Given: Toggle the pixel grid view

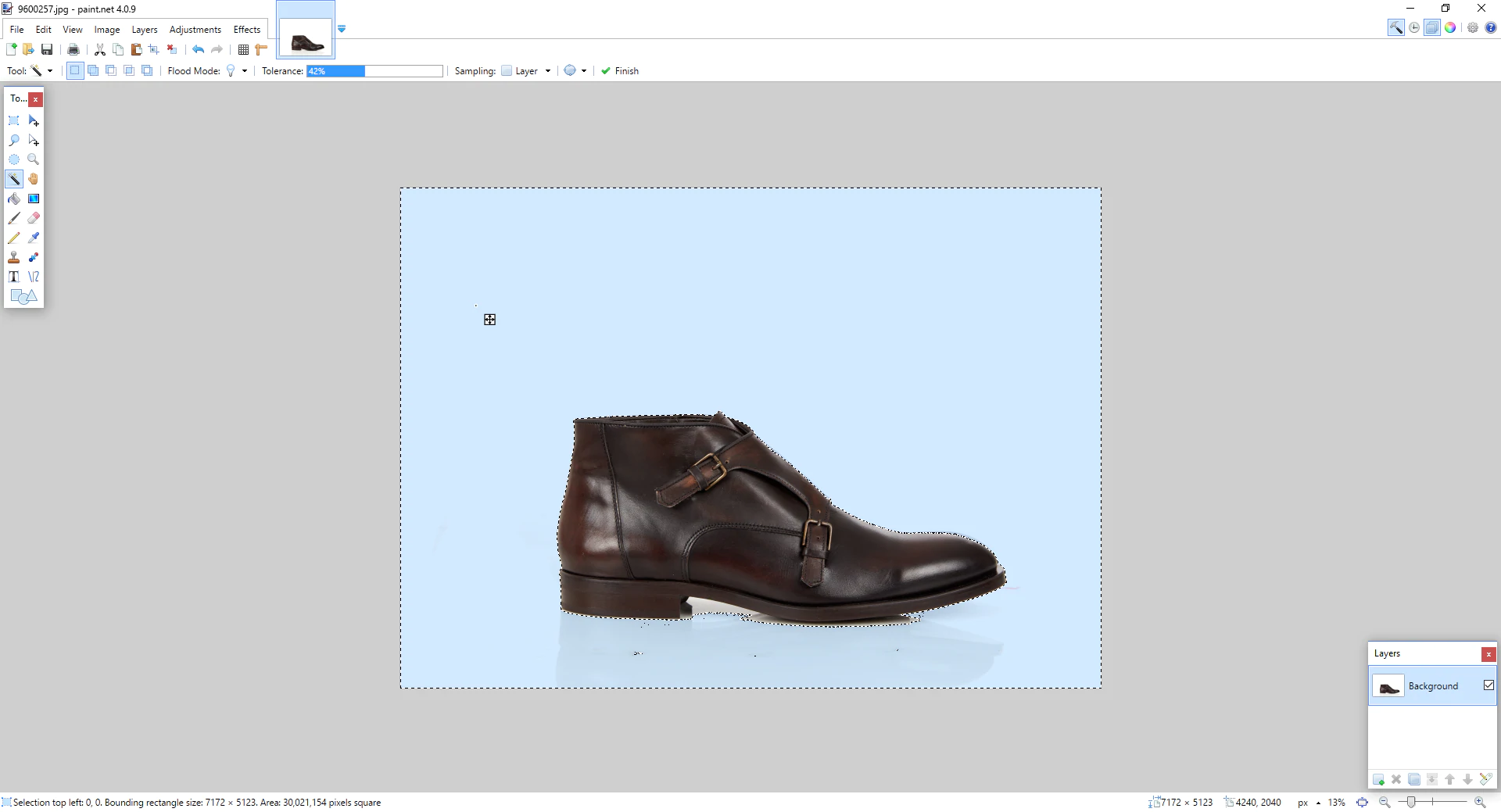Looking at the screenshot, I should [x=243, y=49].
